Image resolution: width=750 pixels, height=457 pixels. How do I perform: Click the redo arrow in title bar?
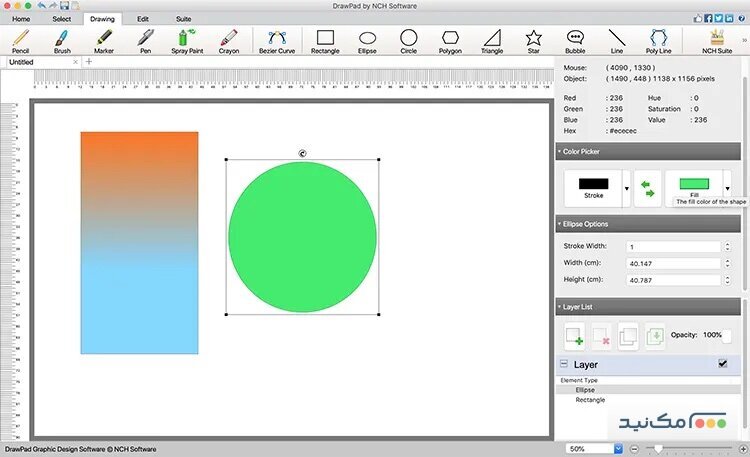(x=53, y=6)
